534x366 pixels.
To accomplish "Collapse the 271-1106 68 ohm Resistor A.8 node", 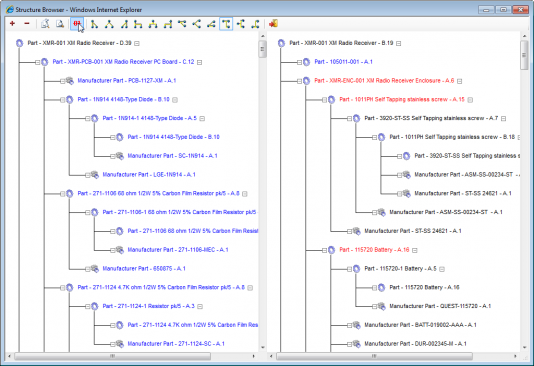I will 63,194.
